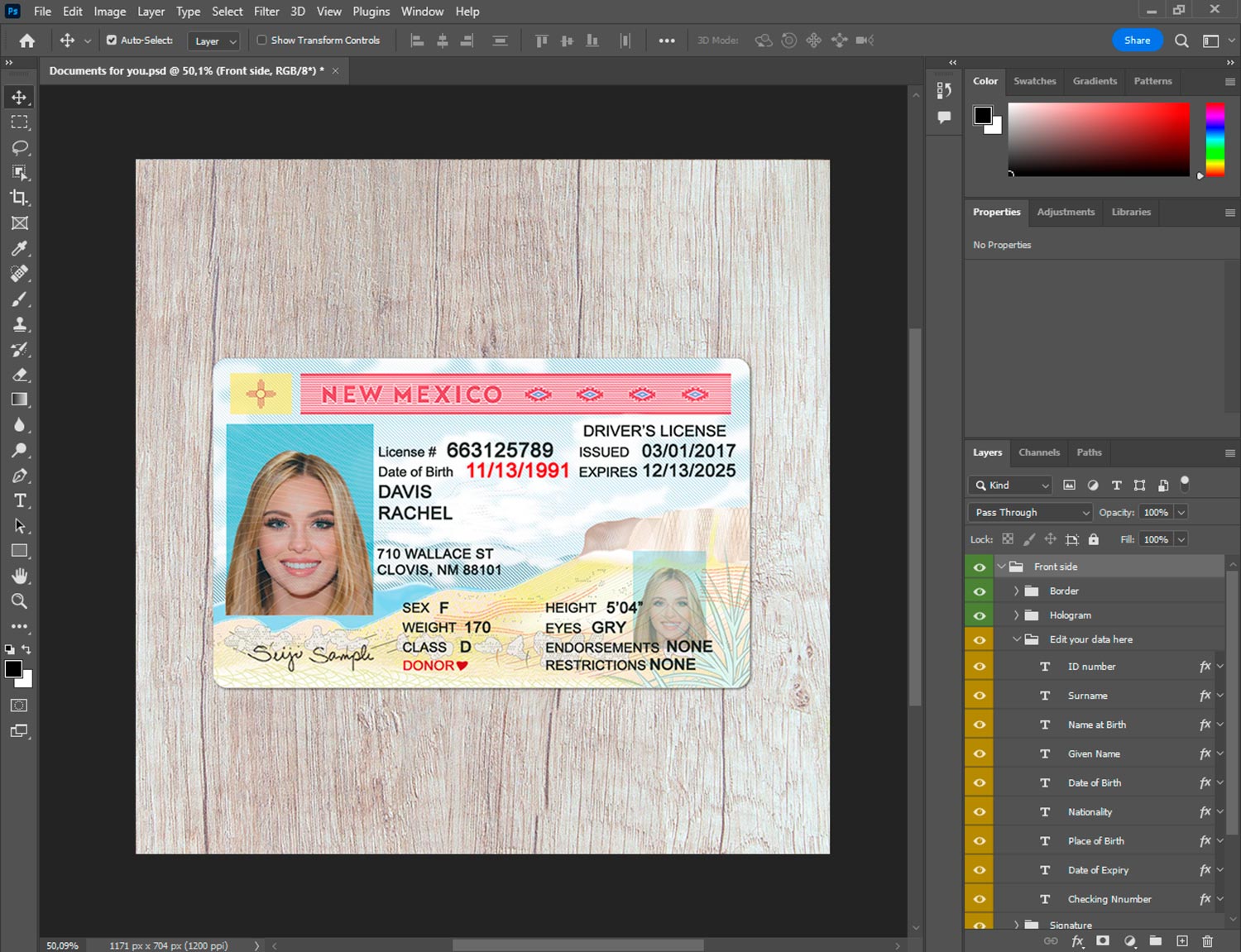1241x952 pixels.
Task: Click the delete layer trash icon
Action: 1207,941
